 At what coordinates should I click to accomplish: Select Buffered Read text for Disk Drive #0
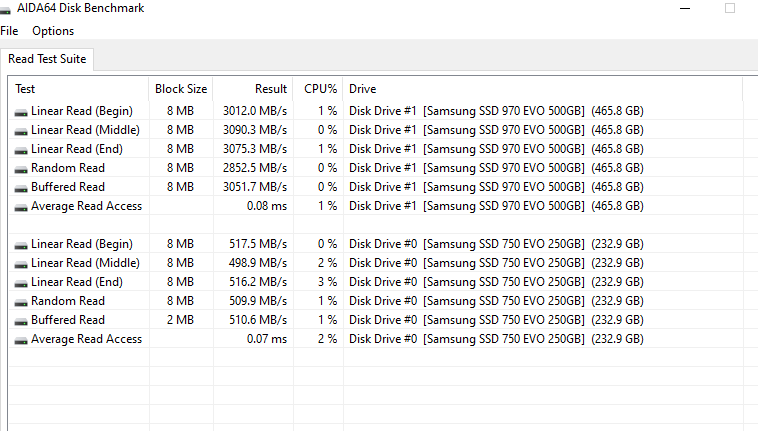click(68, 320)
